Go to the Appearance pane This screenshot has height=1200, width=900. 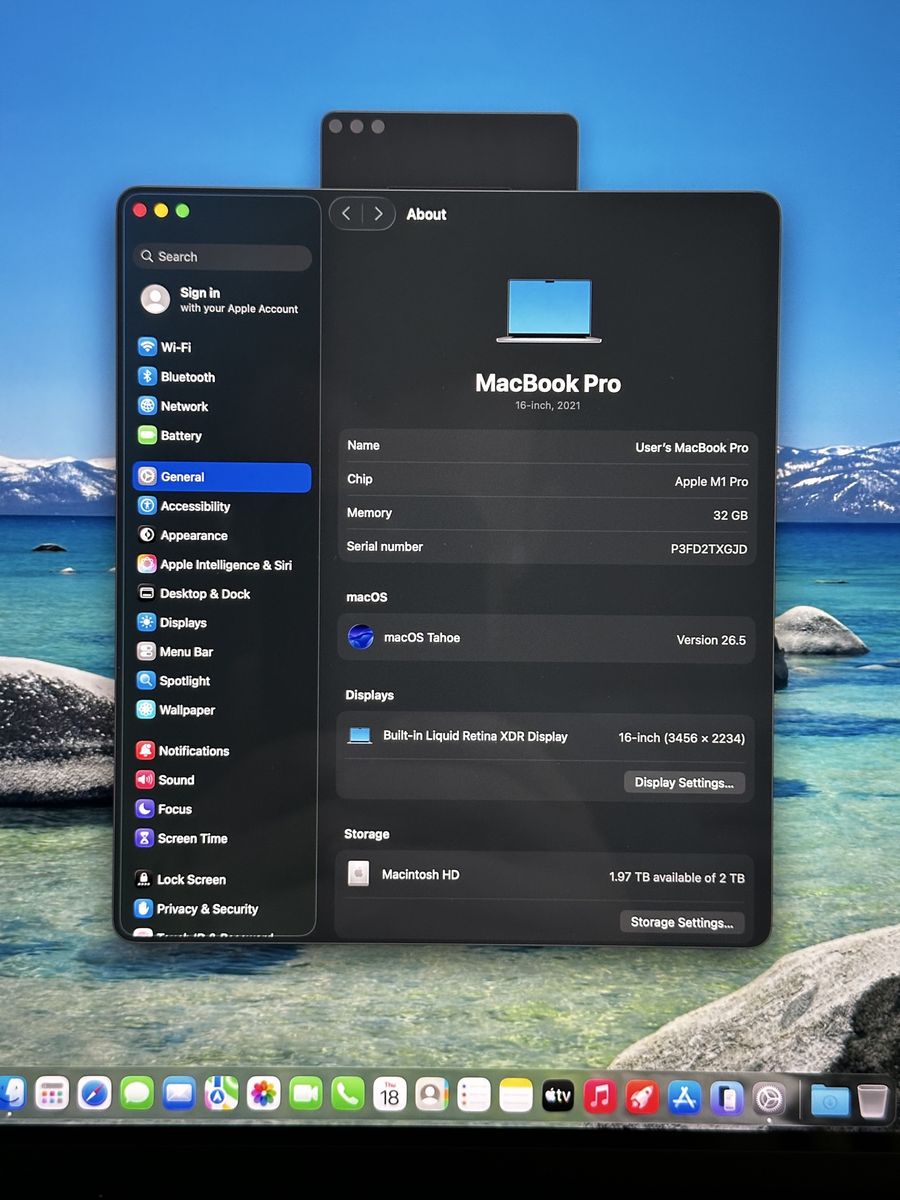pos(223,535)
